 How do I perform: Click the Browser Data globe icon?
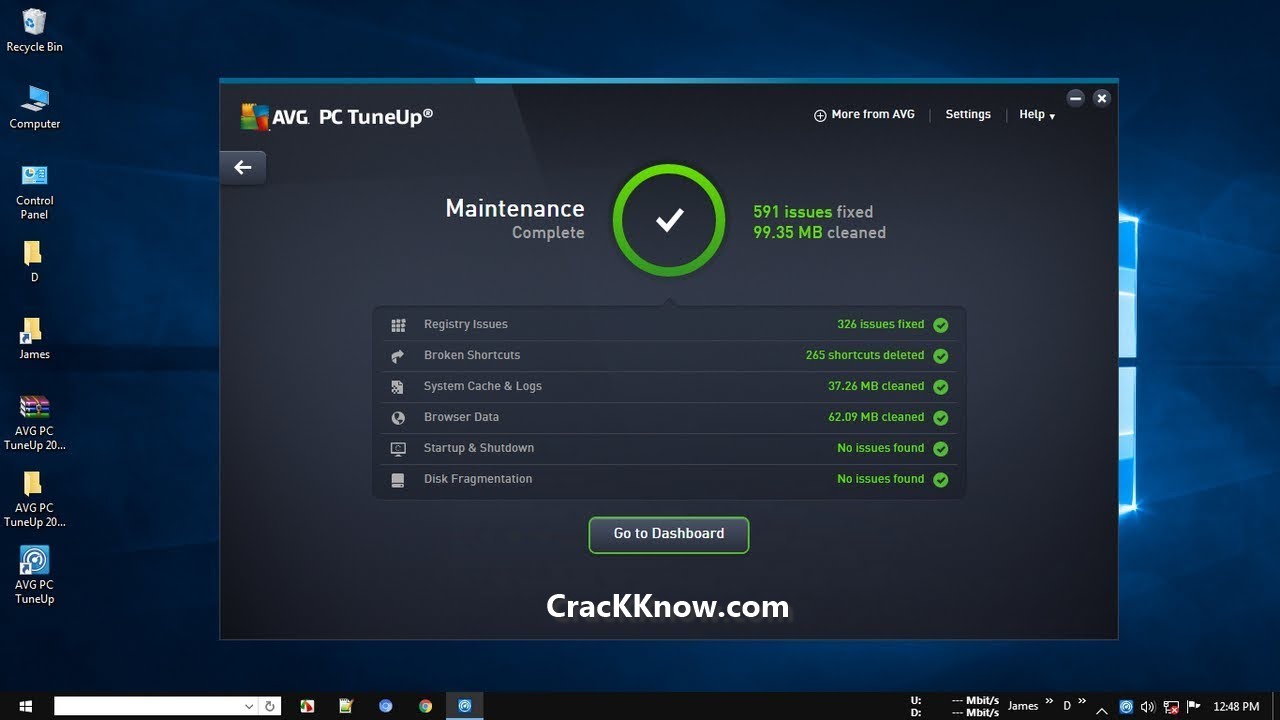click(x=398, y=418)
